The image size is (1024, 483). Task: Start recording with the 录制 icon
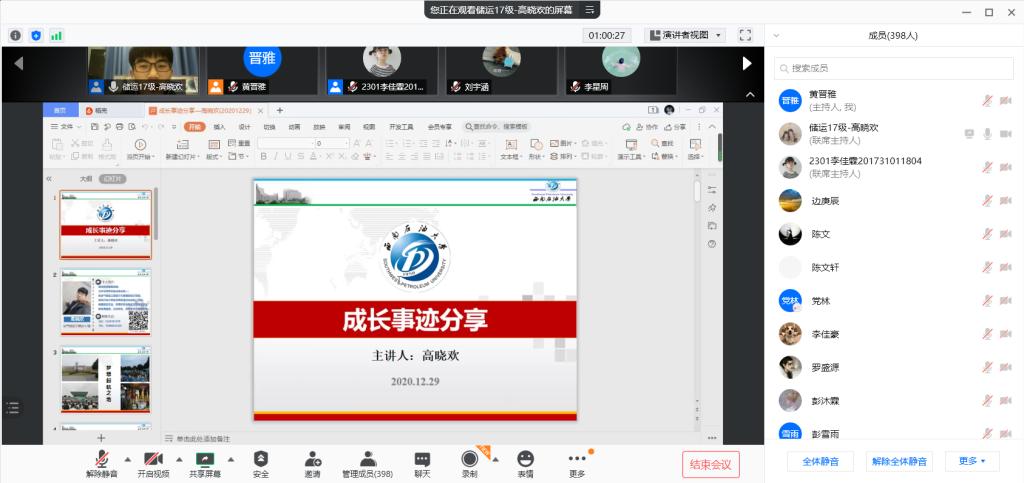469,459
